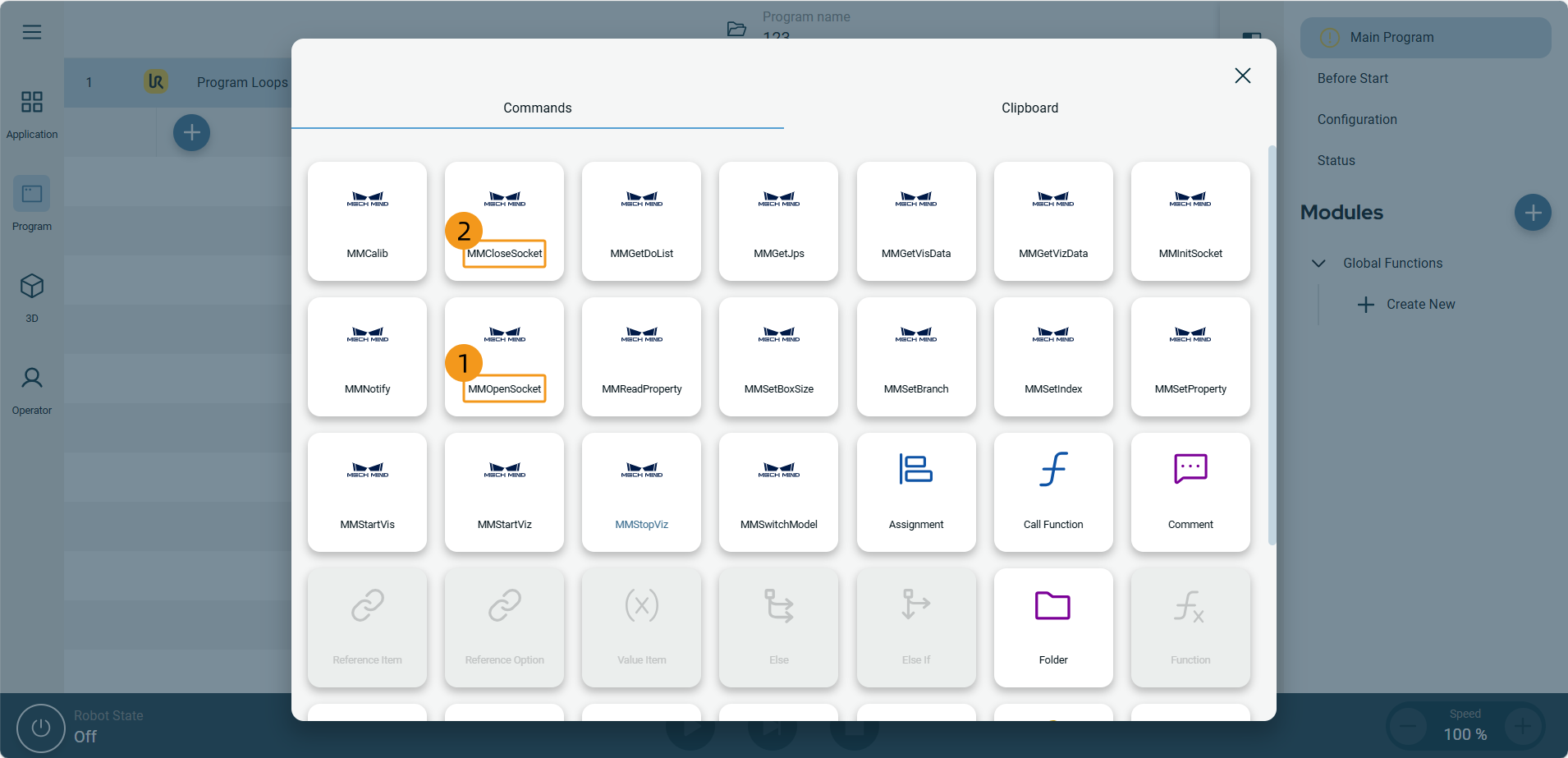Add the MMCalib command
1568x758 pixels.
pos(367,222)
